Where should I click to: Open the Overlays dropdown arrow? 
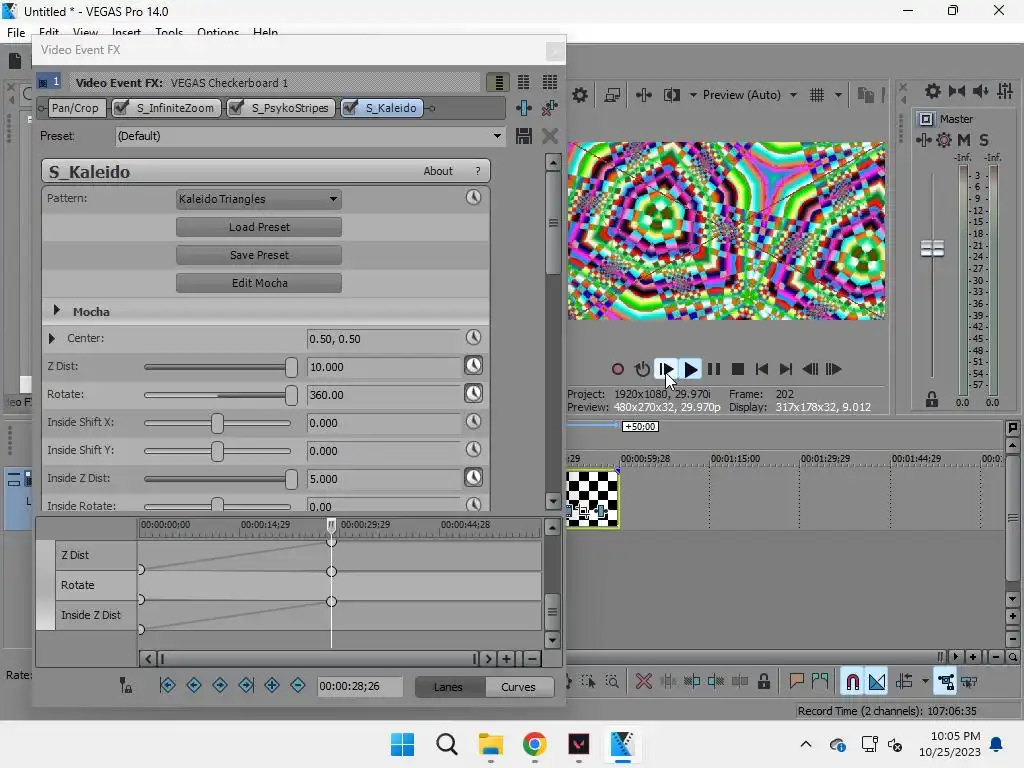click(839, 95)
